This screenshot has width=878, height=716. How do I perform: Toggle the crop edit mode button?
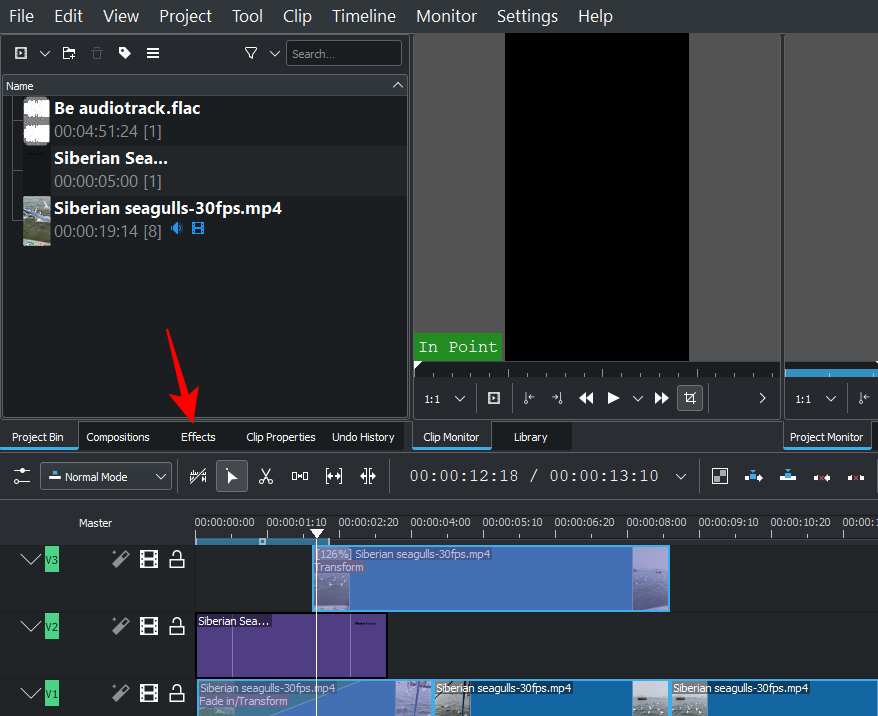pos(690,398)
